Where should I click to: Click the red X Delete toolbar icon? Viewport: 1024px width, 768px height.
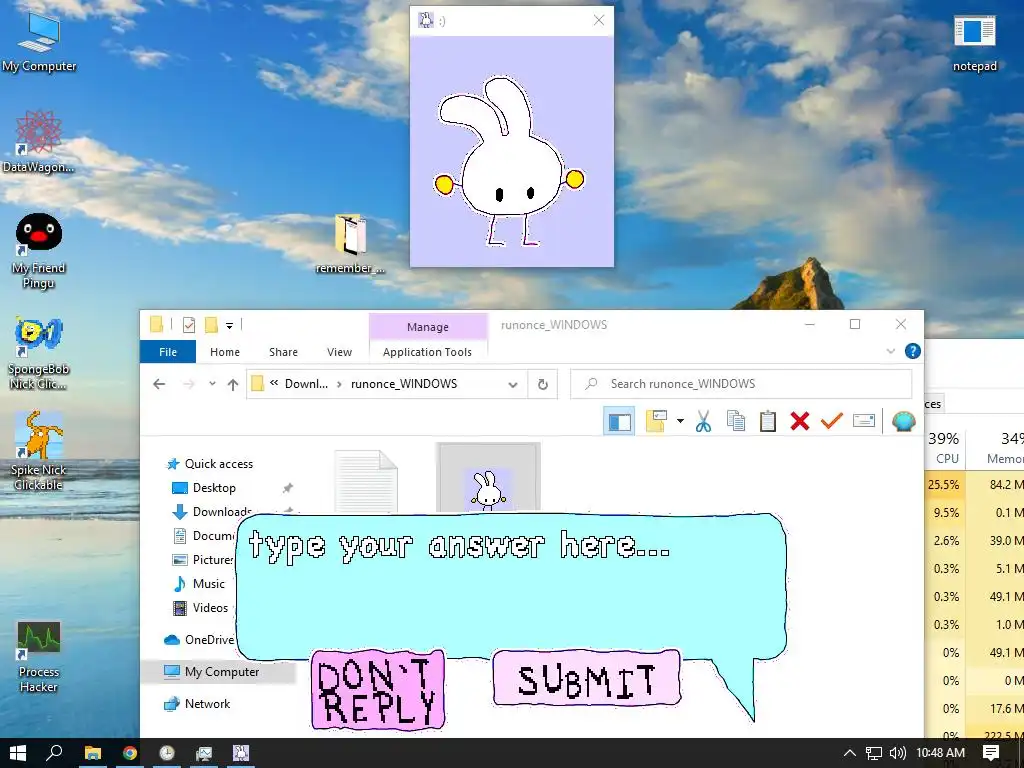[x=799, y=421]
